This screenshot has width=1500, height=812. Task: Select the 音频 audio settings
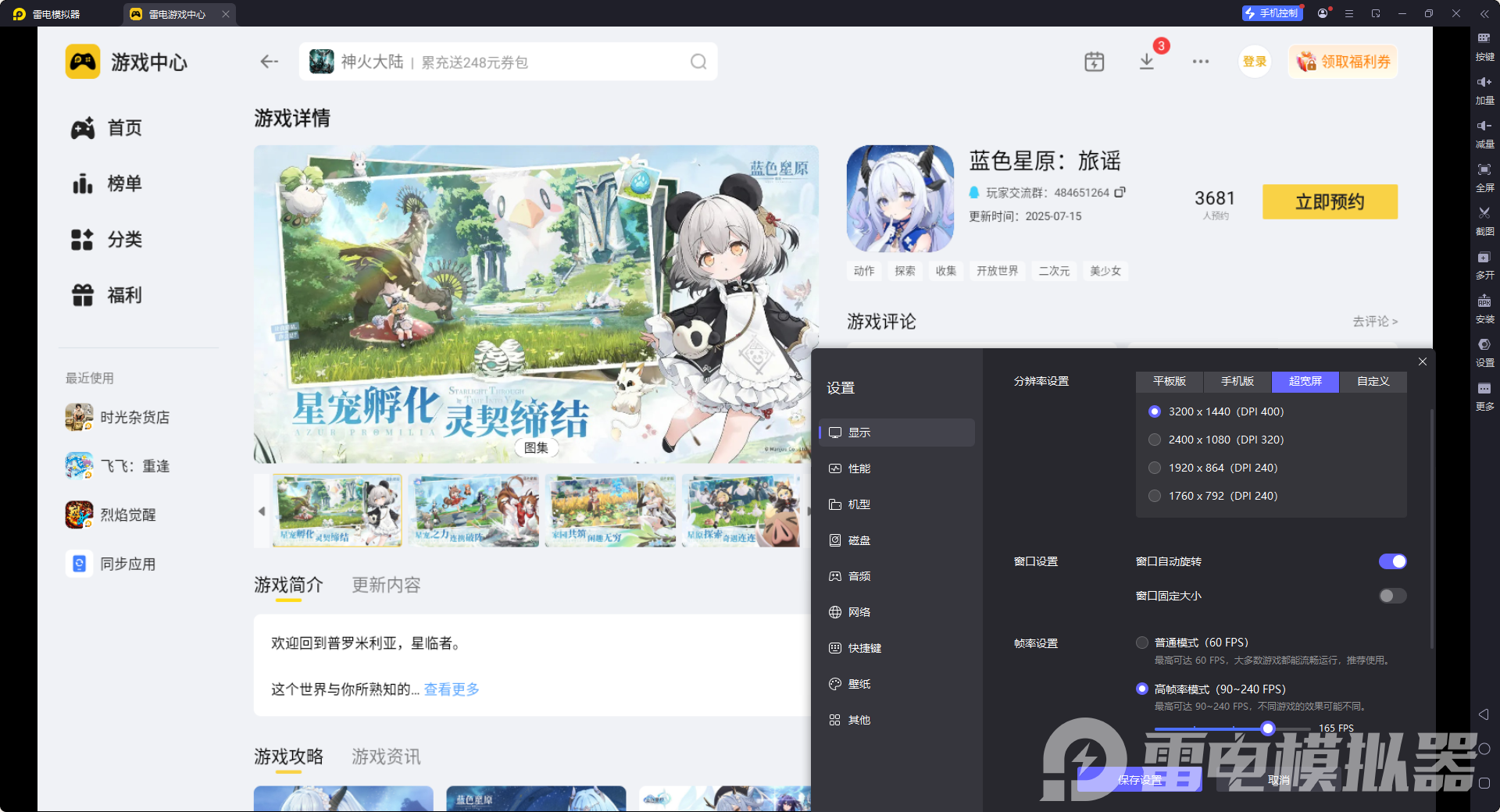pyautogui.click(x=860, y=575)
